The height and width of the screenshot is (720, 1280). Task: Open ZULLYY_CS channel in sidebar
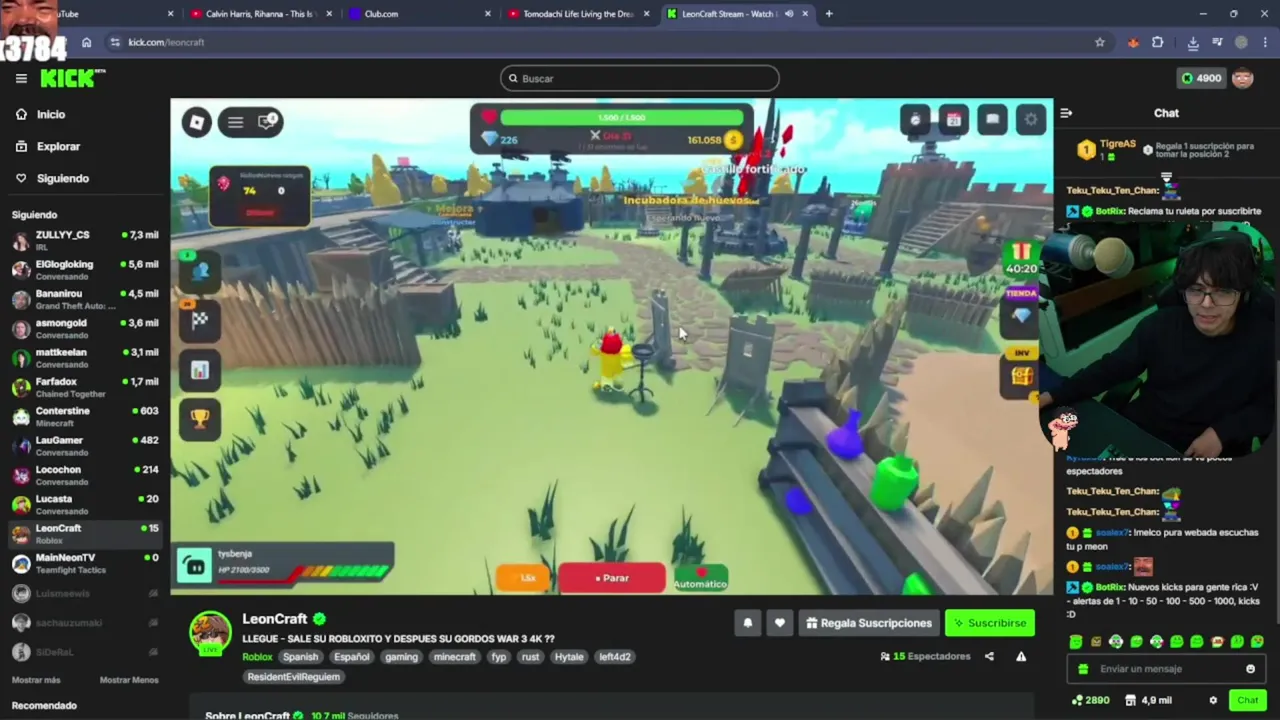click(85, 240)
